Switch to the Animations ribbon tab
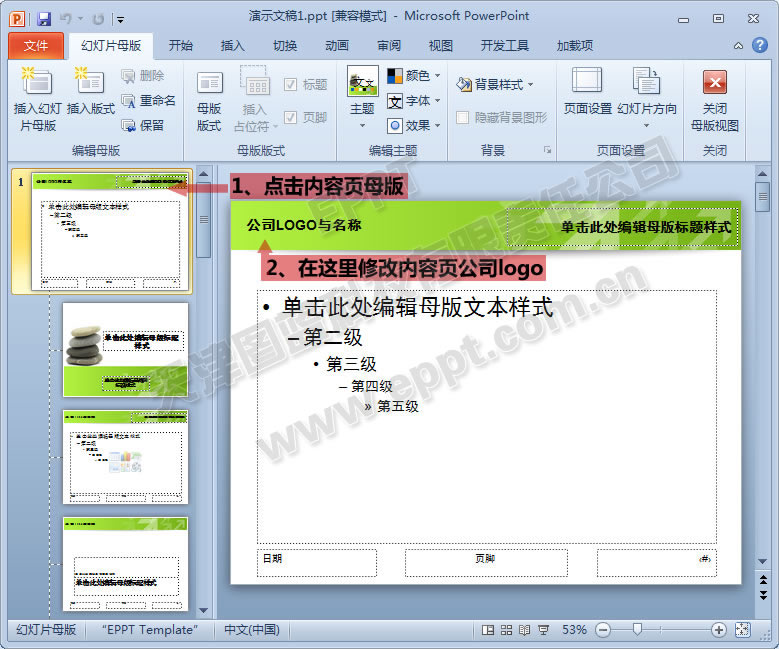The width and height of the screenshot is (779, 649). tap(337, 45)
